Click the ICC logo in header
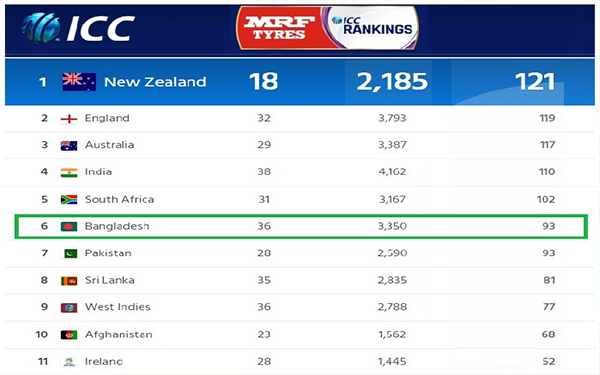 78,28
